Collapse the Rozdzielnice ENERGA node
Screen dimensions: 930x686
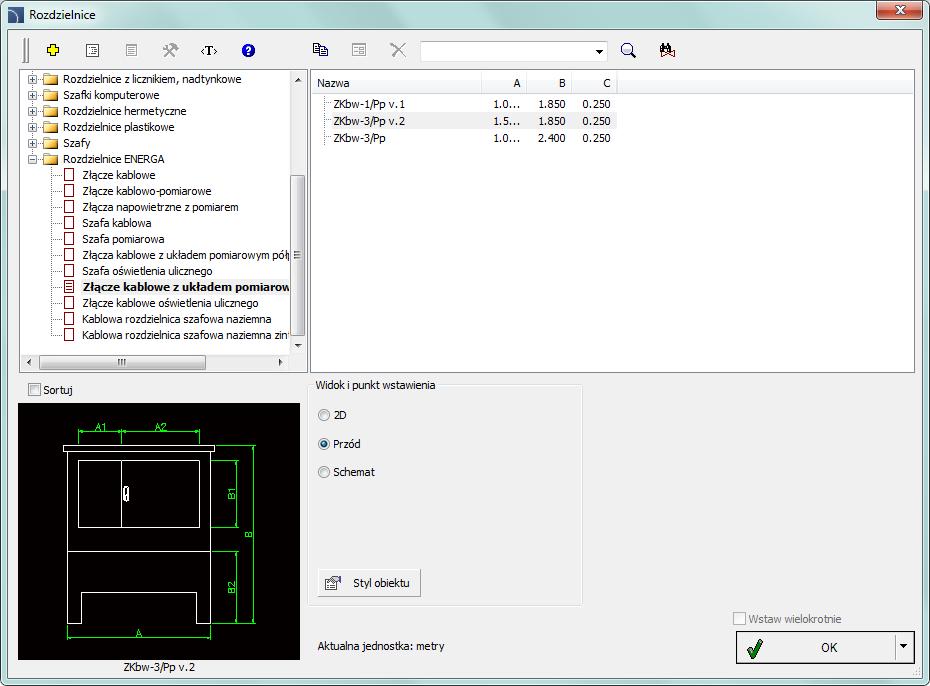pos(33,159)
